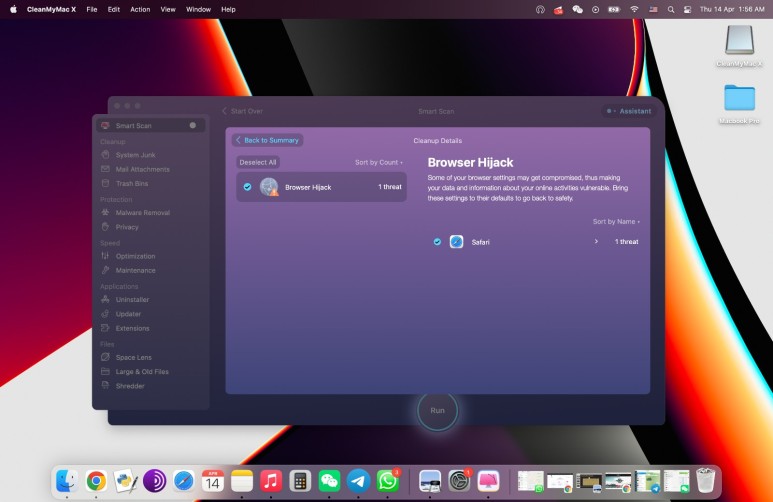Open Finder from the Dock
Image resolution: width=773 pixels, height=502 pixels.
pos(67,481)
